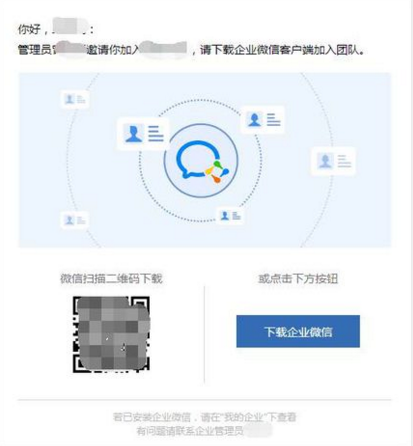Select the contact card at upper right of logo

(x=263, y=120)
